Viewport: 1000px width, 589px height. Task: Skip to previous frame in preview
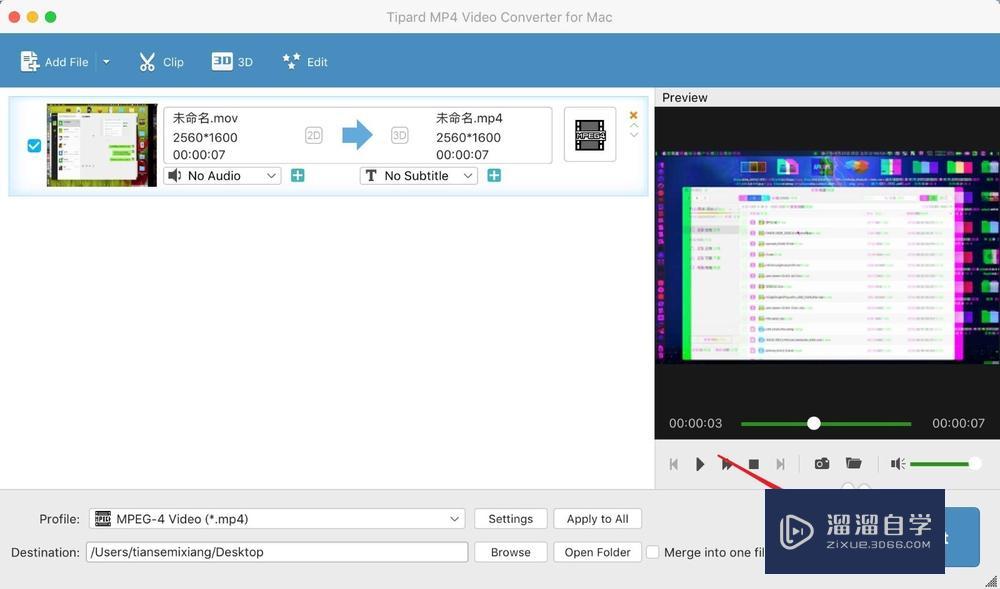click(673, 464)
